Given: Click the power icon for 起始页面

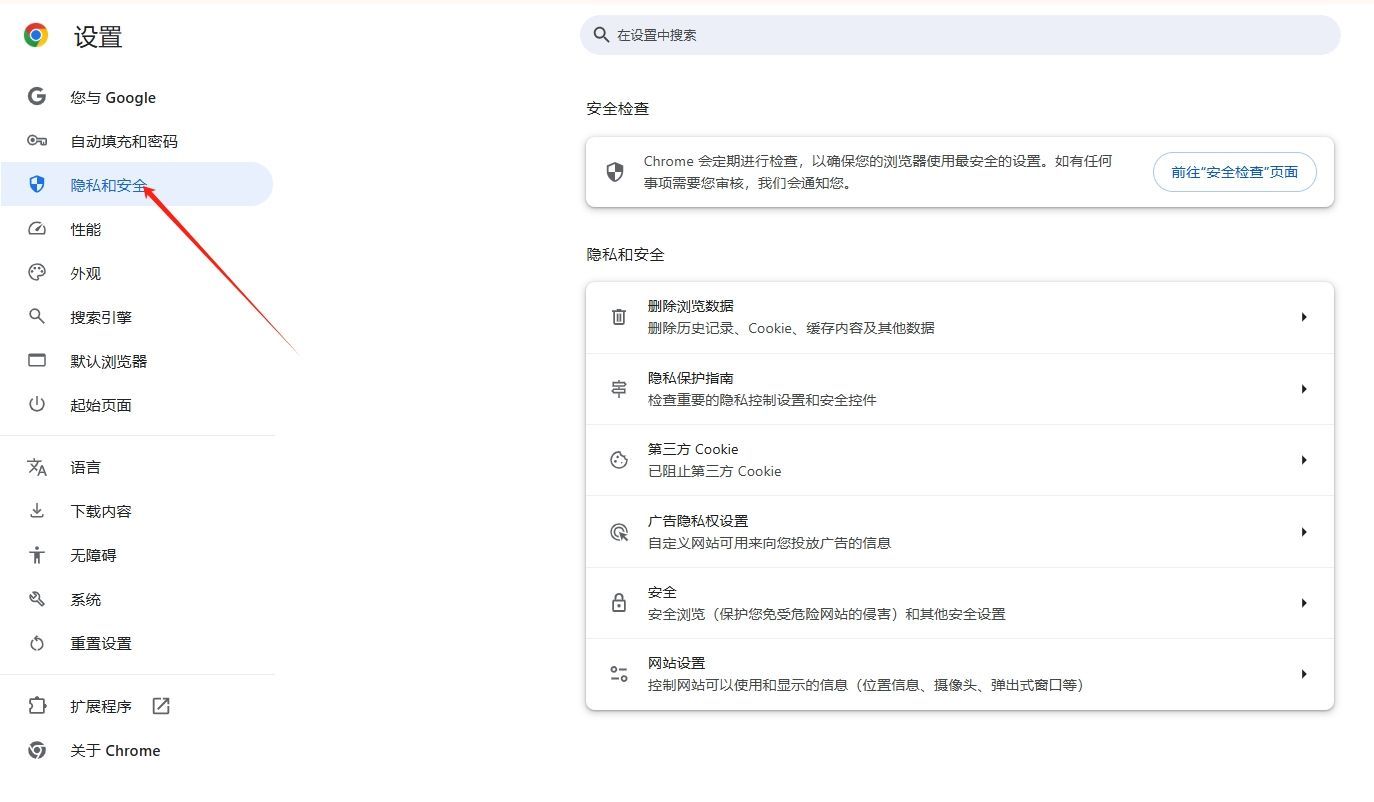Looking at the screenshot, I should pyautogui.click(x=37, y=405).
